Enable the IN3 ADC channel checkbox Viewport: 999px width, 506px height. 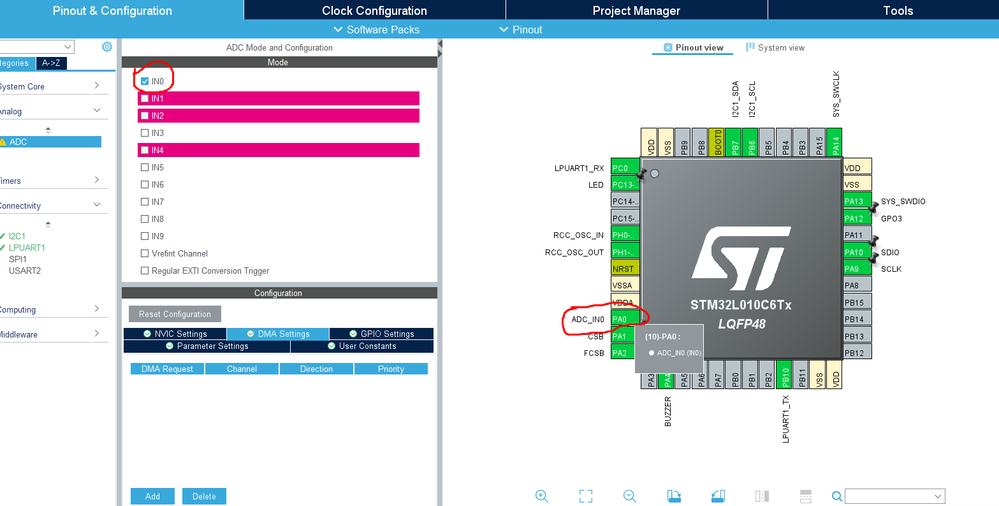pos(145,133)
